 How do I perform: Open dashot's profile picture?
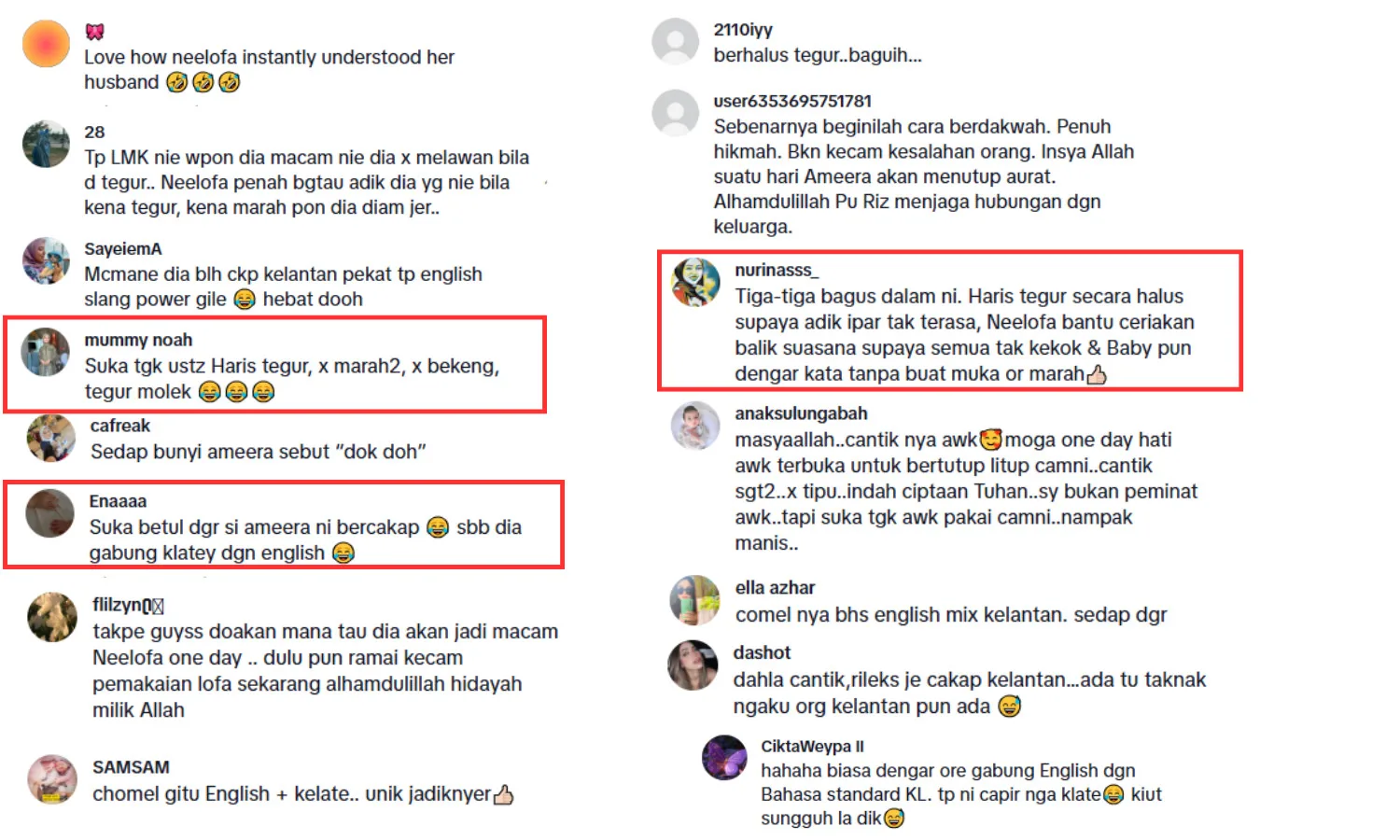[693, 665]
